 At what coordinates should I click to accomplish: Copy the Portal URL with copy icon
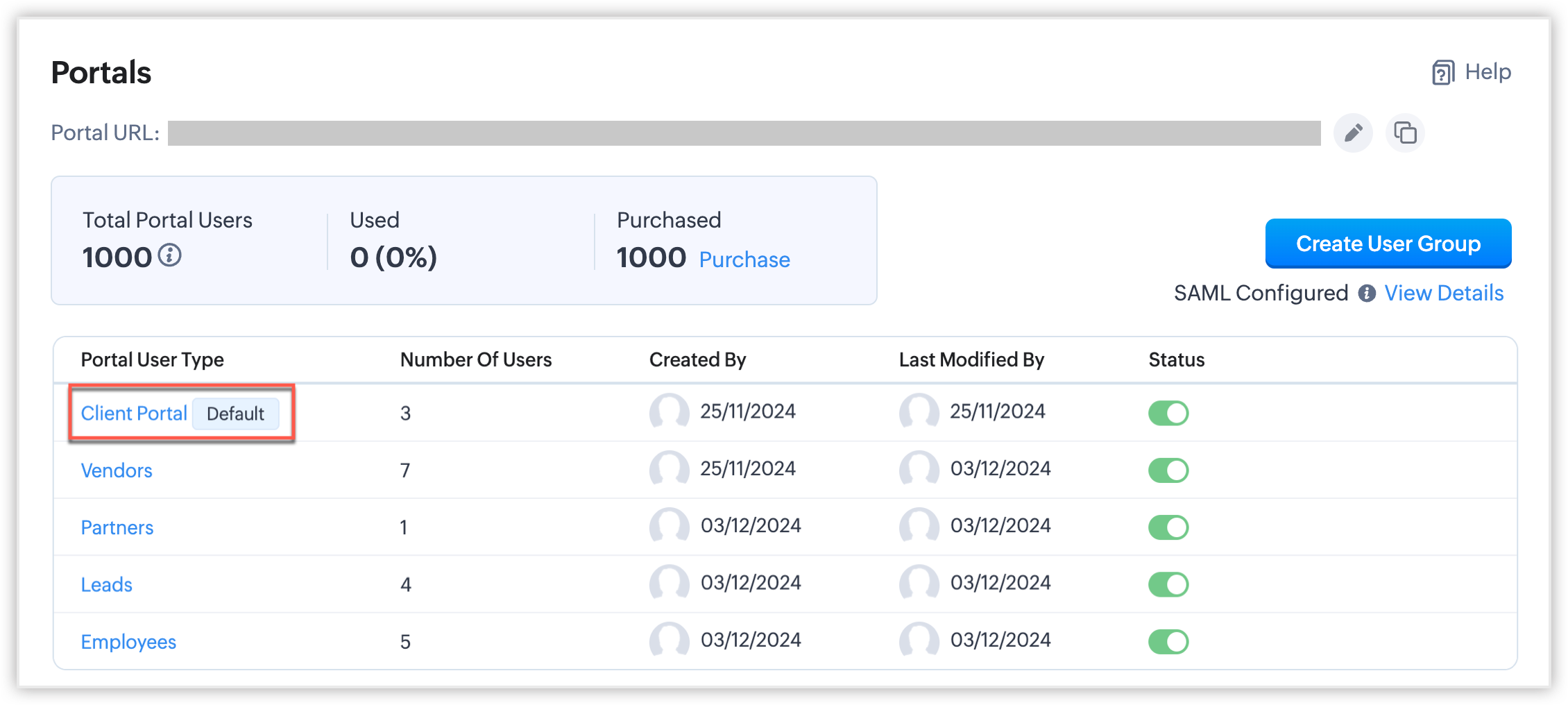(x=1405, y=133)
